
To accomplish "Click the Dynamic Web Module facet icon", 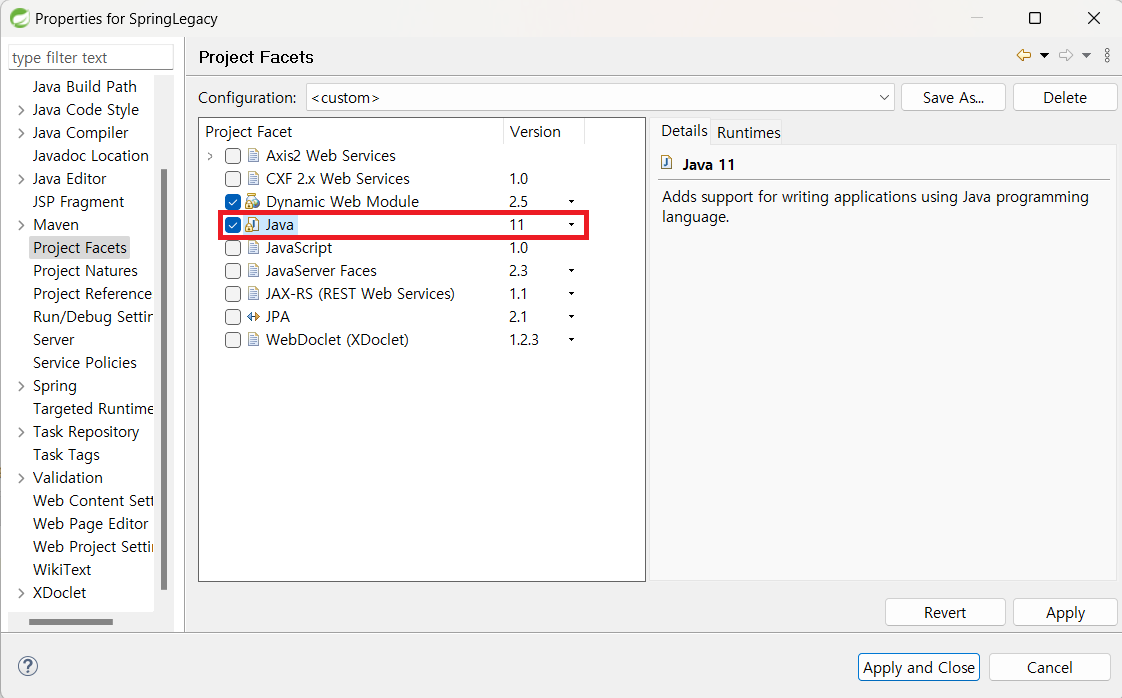I will 253,202.
